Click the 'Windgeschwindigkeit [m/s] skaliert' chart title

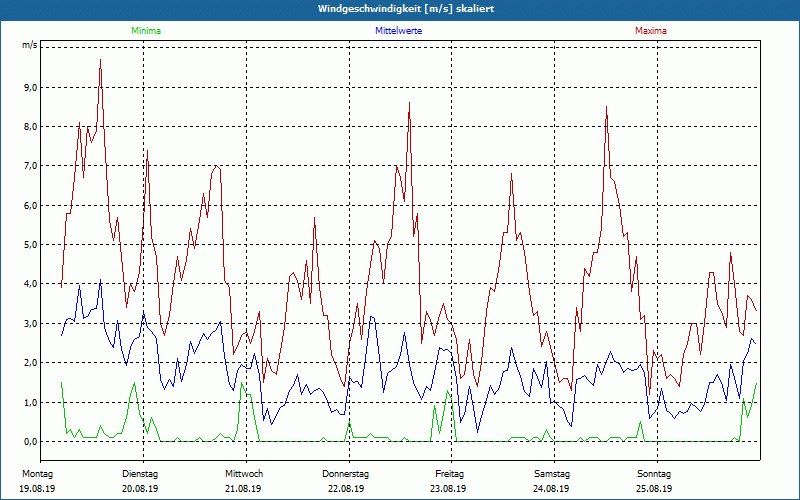406,9
